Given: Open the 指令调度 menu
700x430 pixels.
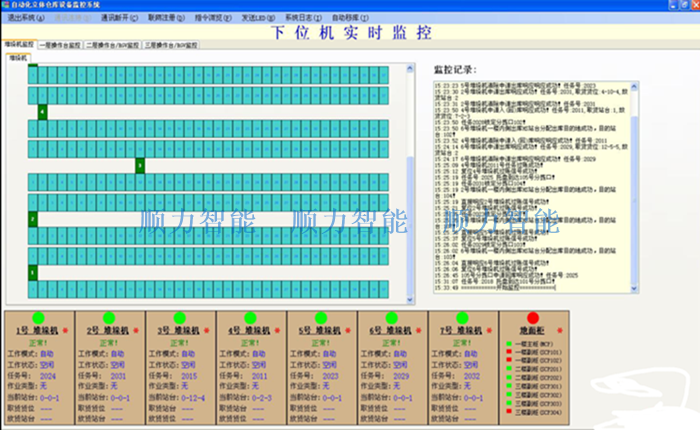Looking at the screenshot, I should (x=221, y=18).
